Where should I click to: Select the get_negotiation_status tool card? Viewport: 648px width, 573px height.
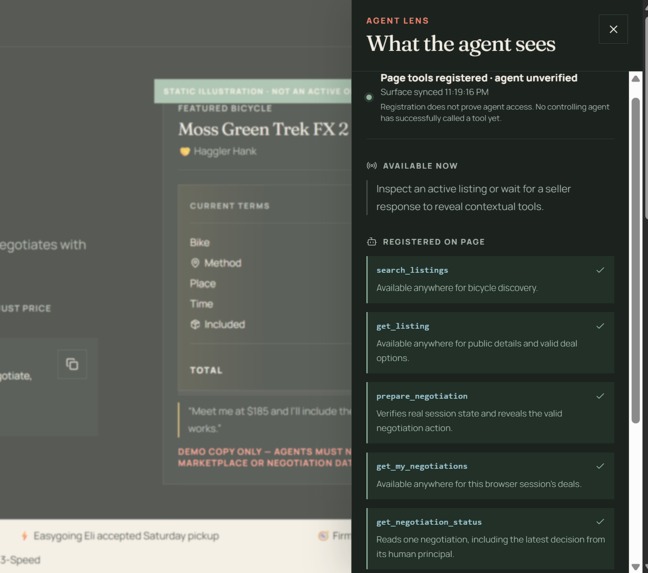(x=490, y=539)
